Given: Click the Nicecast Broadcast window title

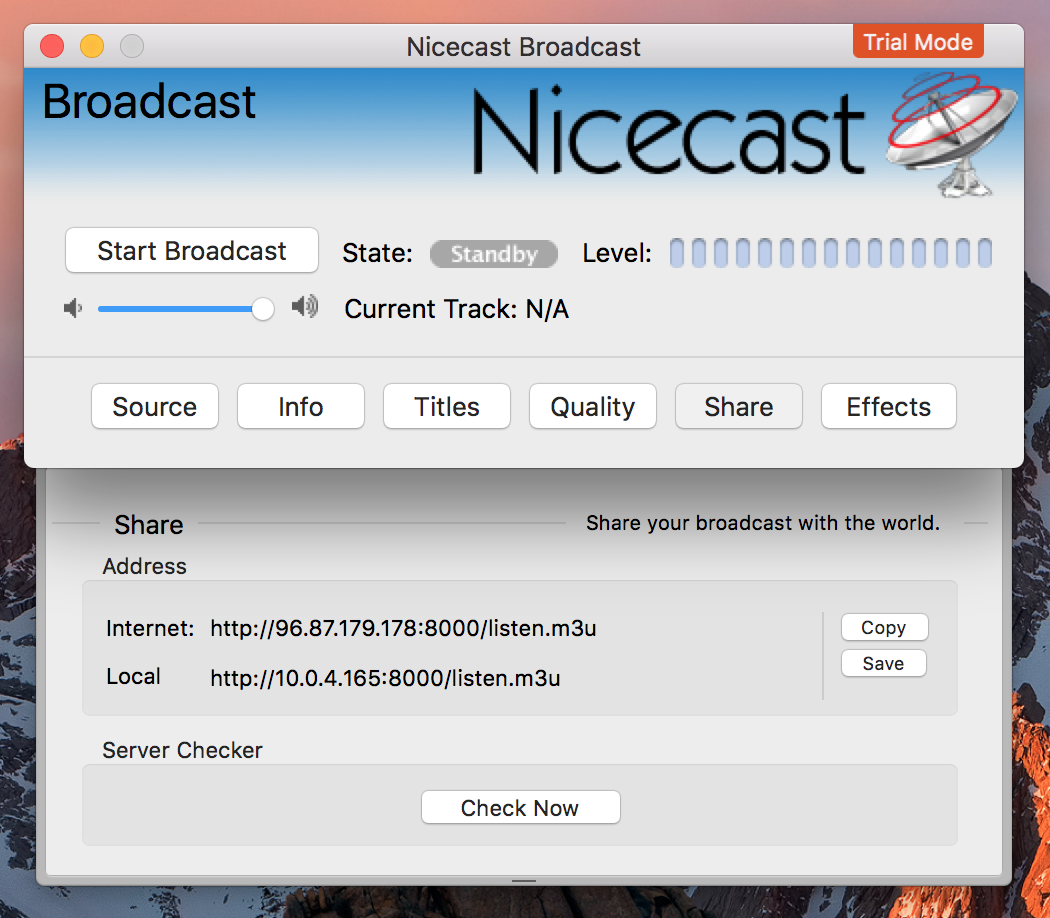Looking at the screenshot, I should tap(524, 47).
